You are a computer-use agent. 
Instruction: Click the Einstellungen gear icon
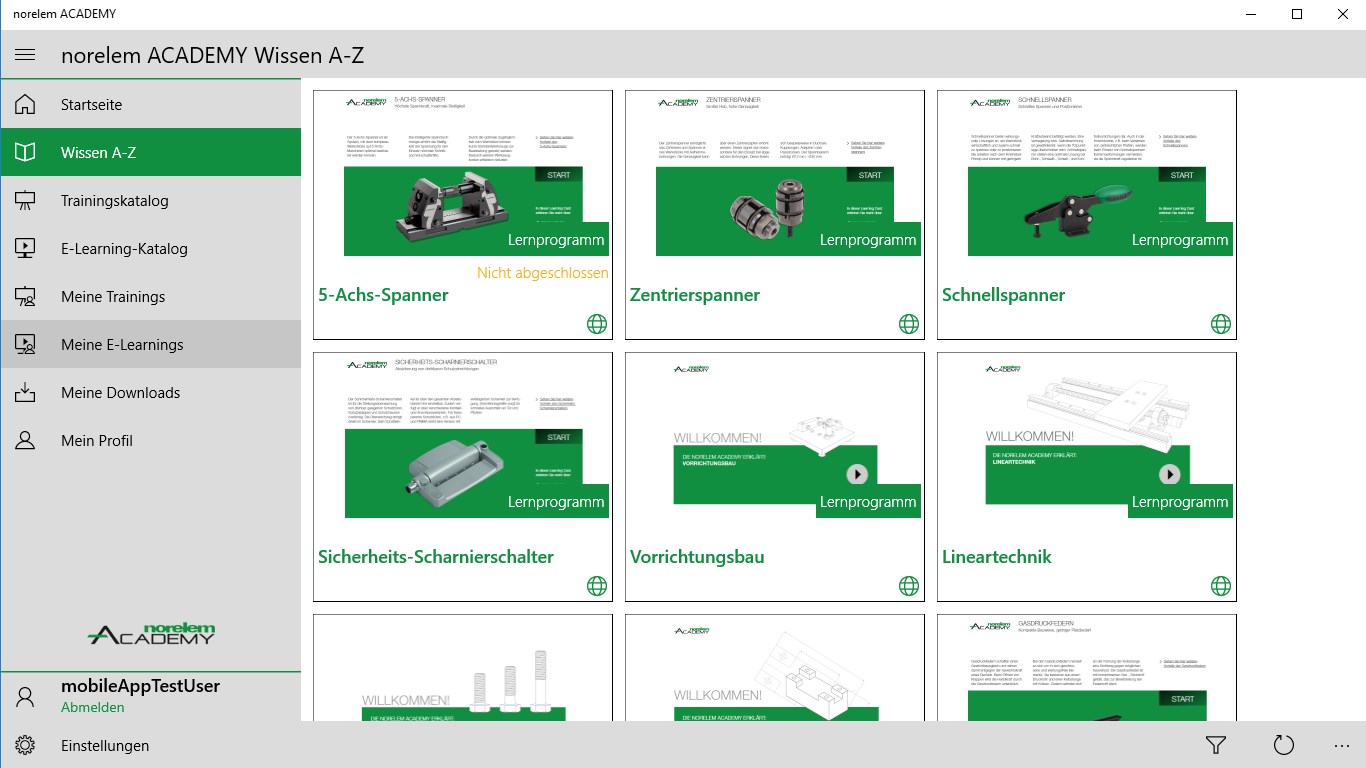pyautogui.click(x=25, y=745)
